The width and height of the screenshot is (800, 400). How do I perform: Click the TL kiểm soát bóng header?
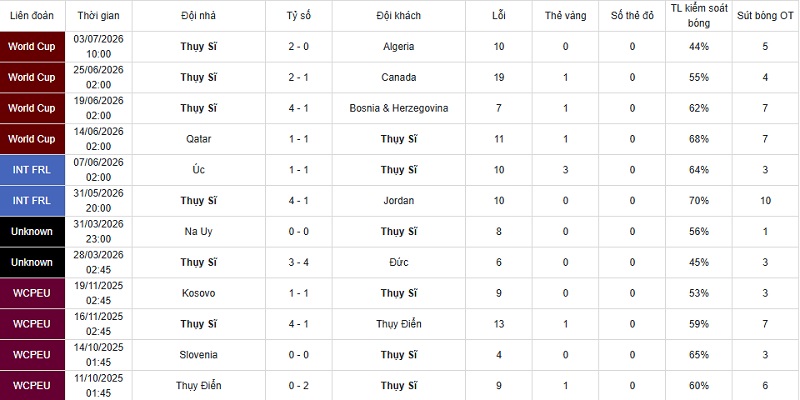pyautogui.click(x=699, y=16)
